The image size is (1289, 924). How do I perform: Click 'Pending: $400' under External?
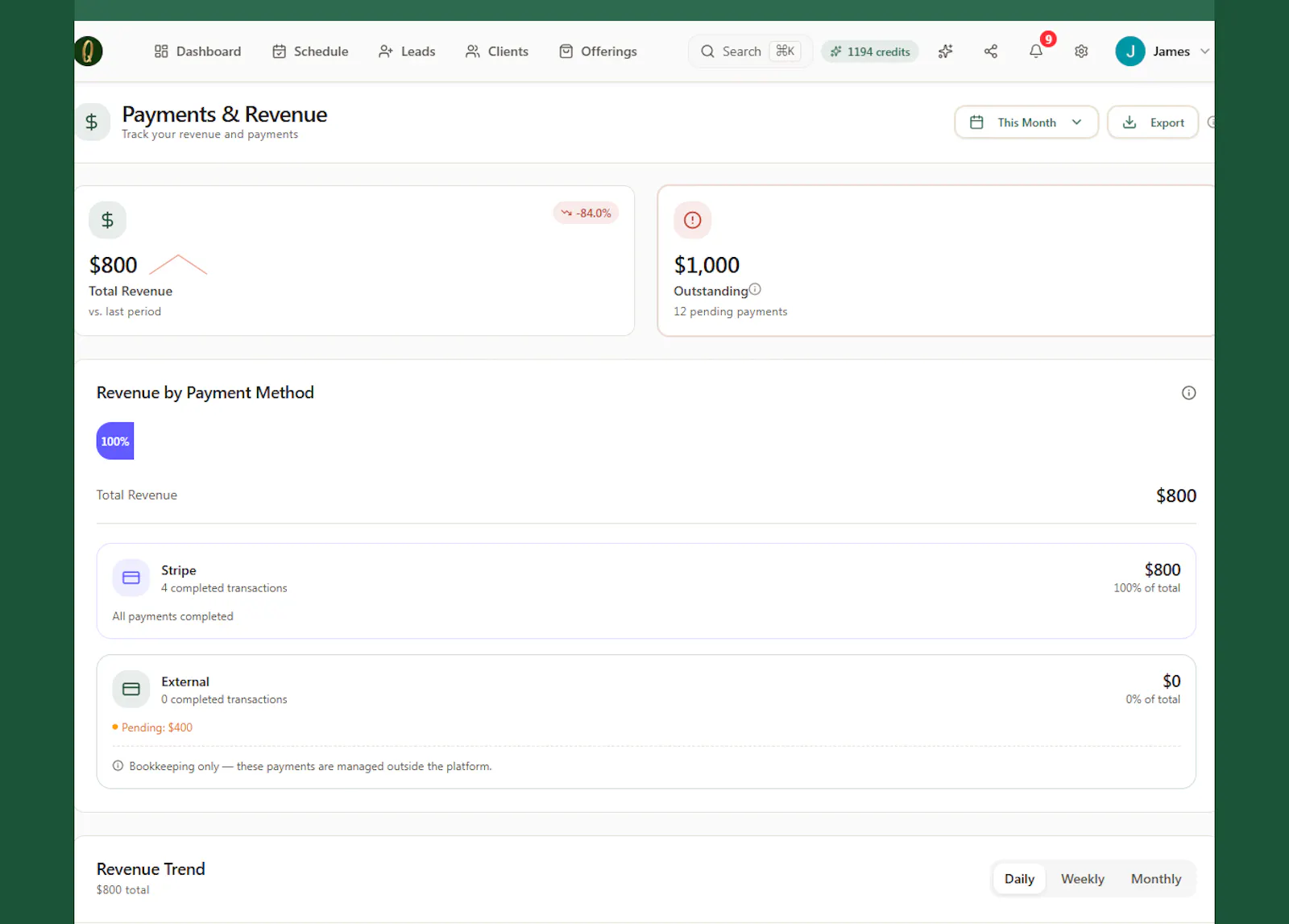point(157,727)
